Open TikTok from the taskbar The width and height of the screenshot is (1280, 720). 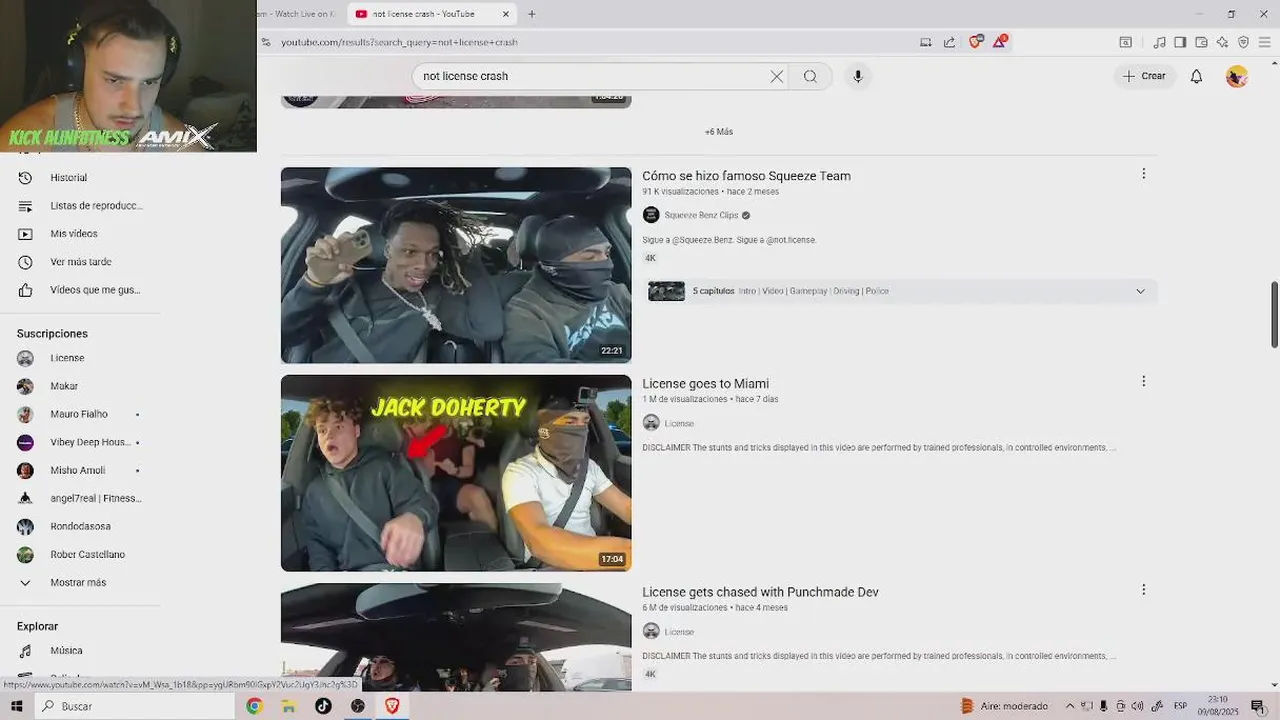[323, 706]
